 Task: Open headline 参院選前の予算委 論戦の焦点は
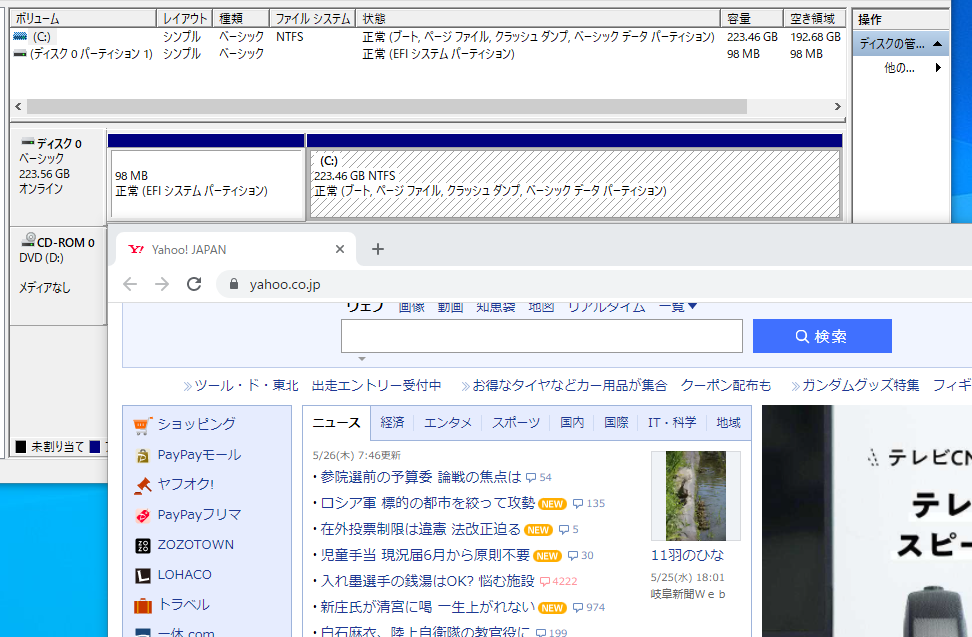pos(421,477)
